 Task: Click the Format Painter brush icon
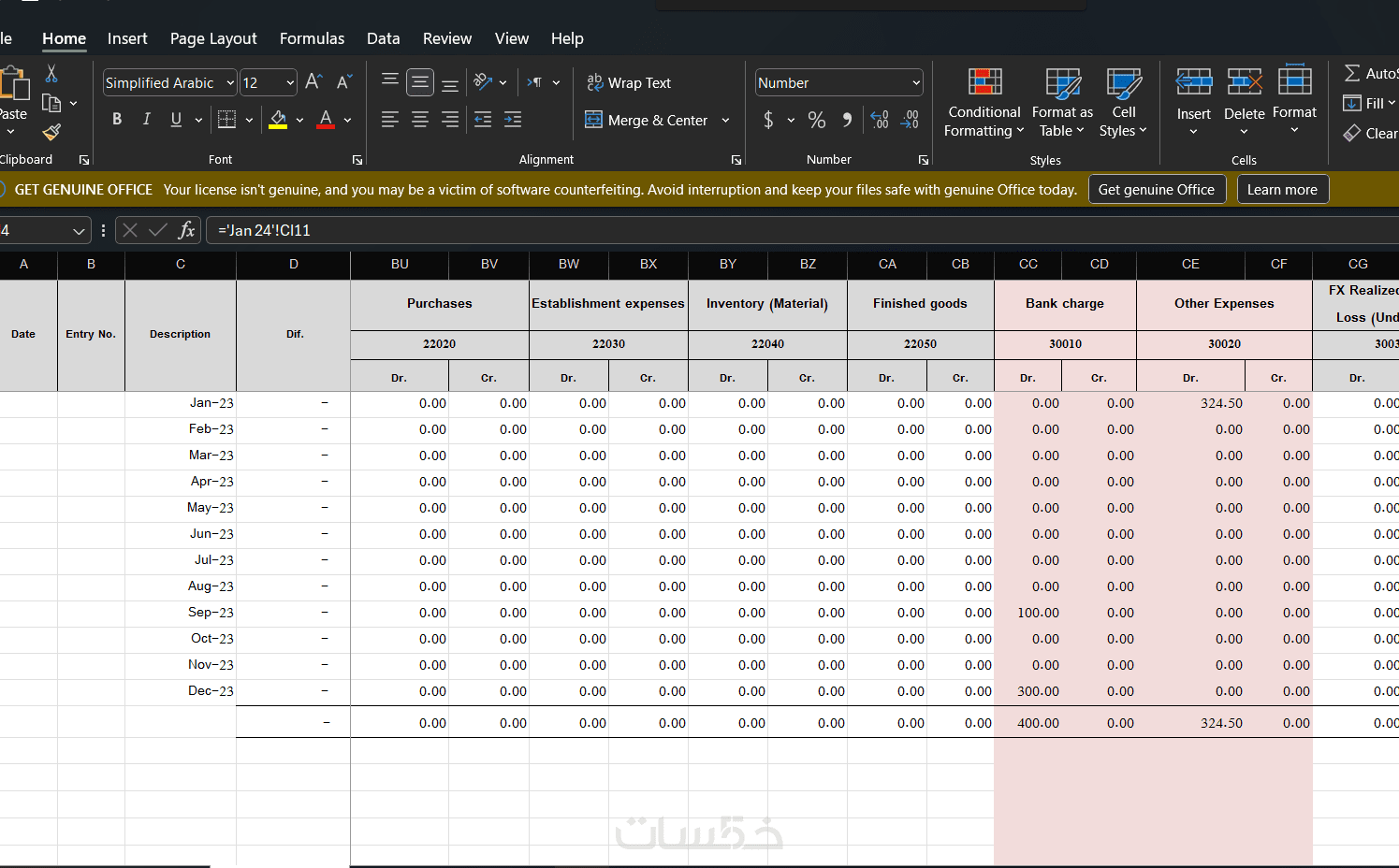51,133
